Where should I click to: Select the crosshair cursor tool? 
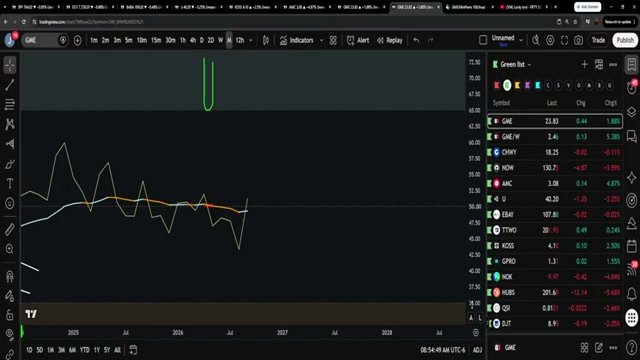[x=10, y=65]
